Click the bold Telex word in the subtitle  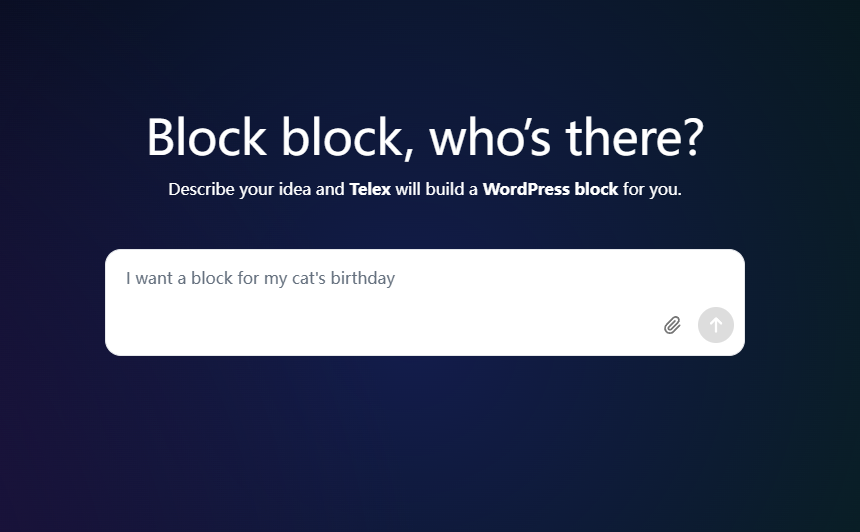370,189
